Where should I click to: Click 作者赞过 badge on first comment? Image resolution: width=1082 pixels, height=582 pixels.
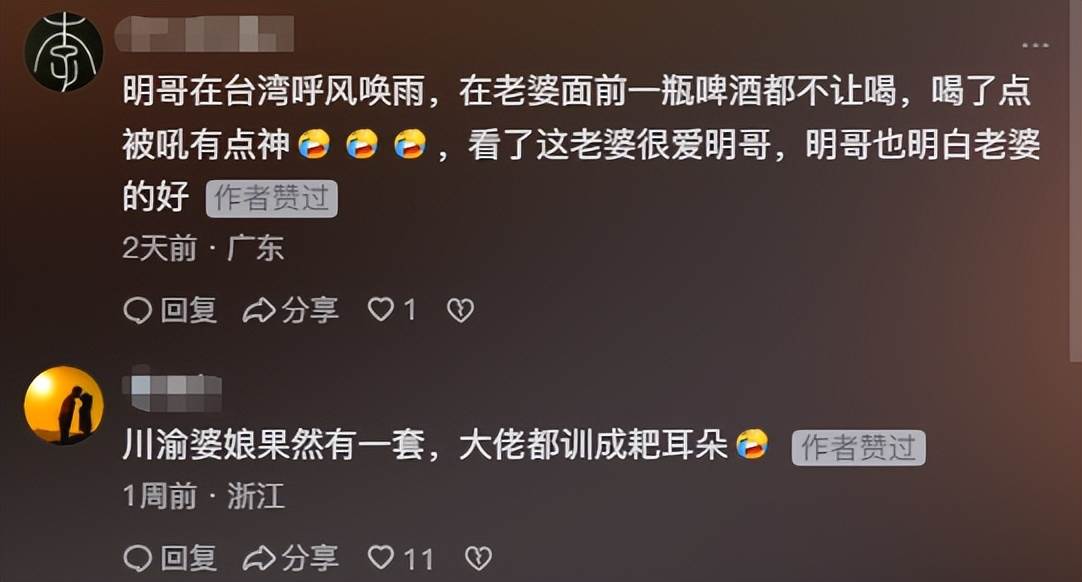pyautogui.click(x=272, y=199)
